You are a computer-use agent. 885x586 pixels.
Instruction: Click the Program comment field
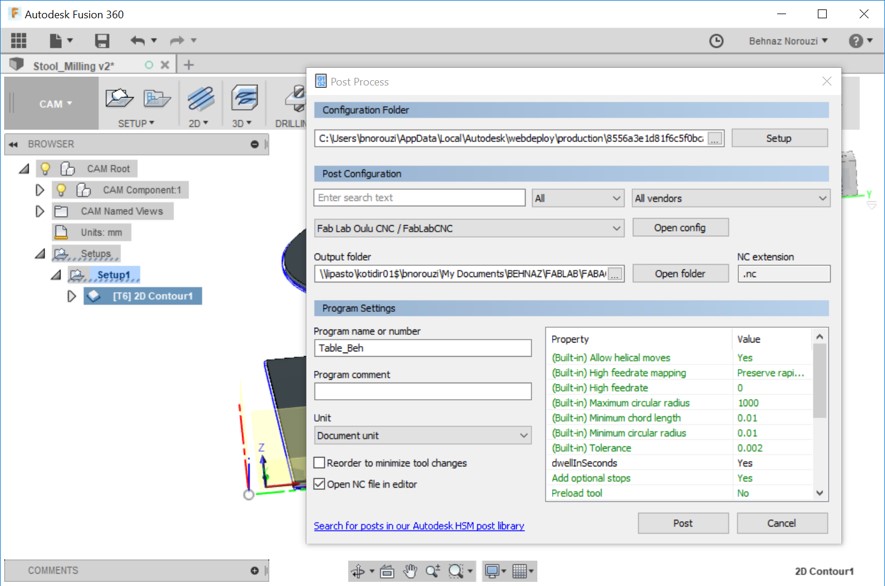(x=422, y=391)
